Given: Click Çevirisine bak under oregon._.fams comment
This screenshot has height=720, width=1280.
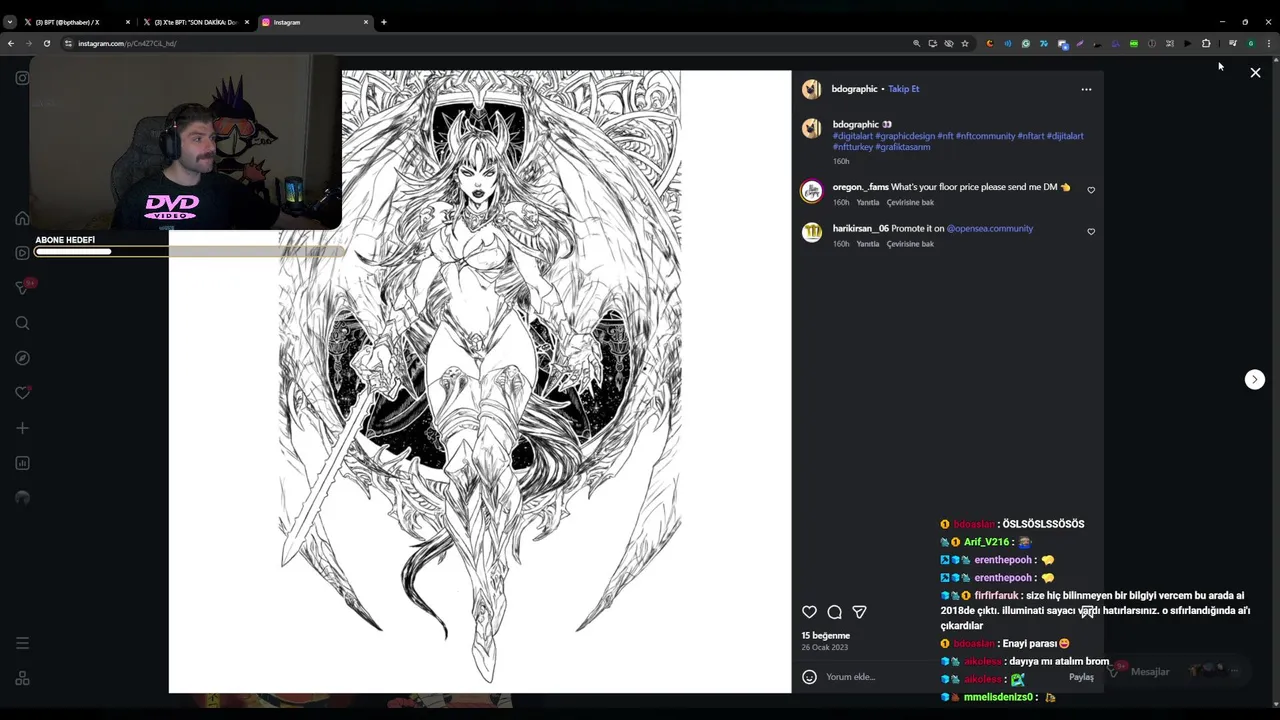Looking at the screenshot, I should coord(910,203).
